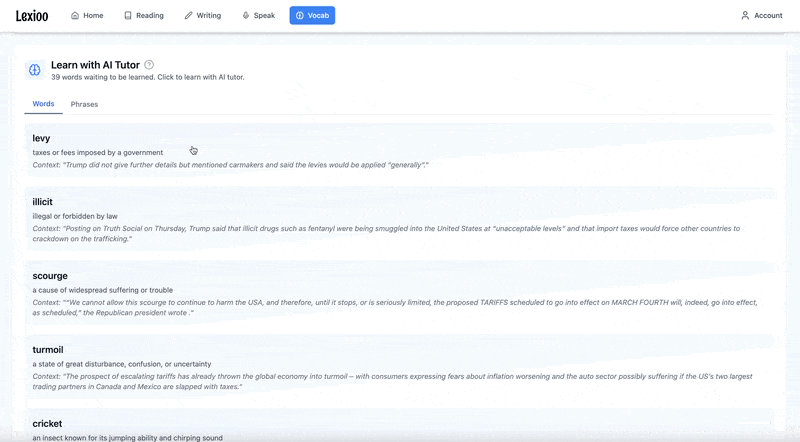The image size is (800, 442).
Task: Open the Writing section
Action: click(x=203, y=15)
